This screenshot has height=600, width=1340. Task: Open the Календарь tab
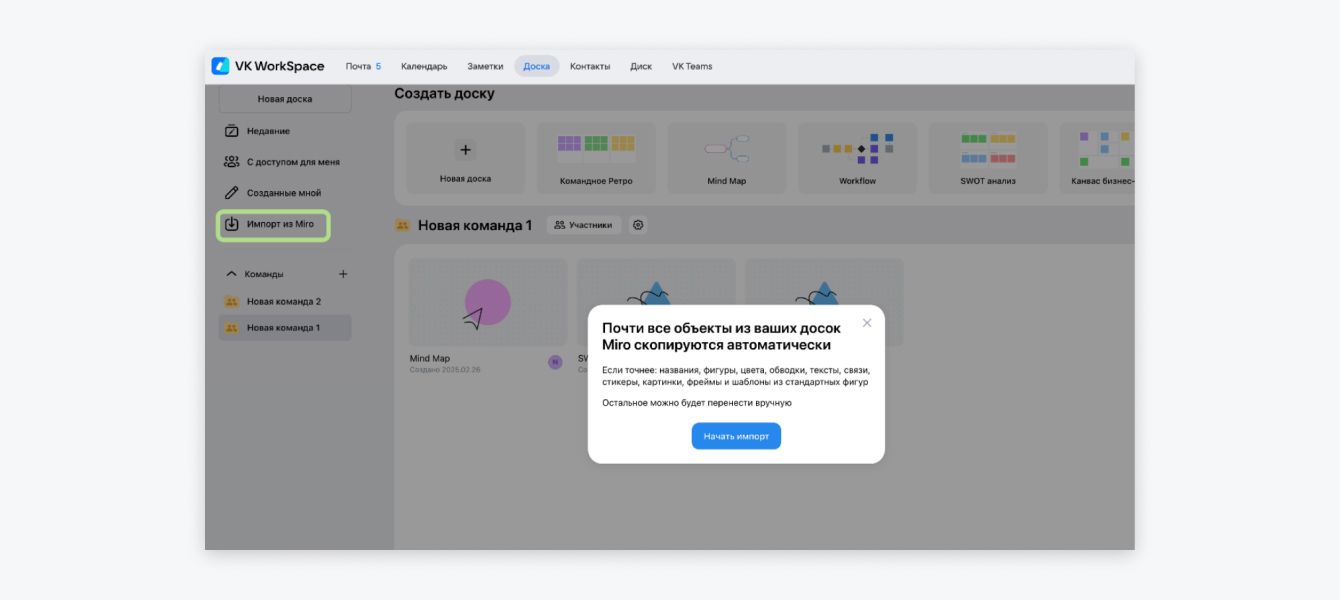click(x=424, y=66)
